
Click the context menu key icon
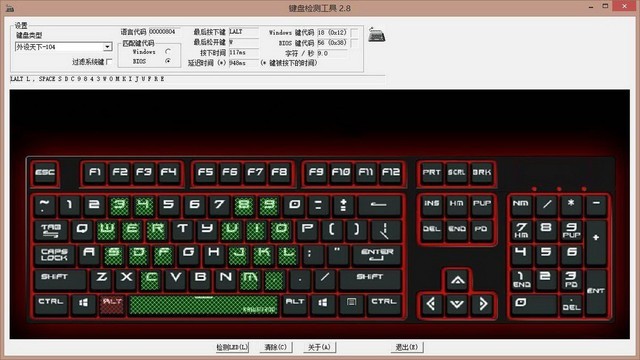pos(351,303)
